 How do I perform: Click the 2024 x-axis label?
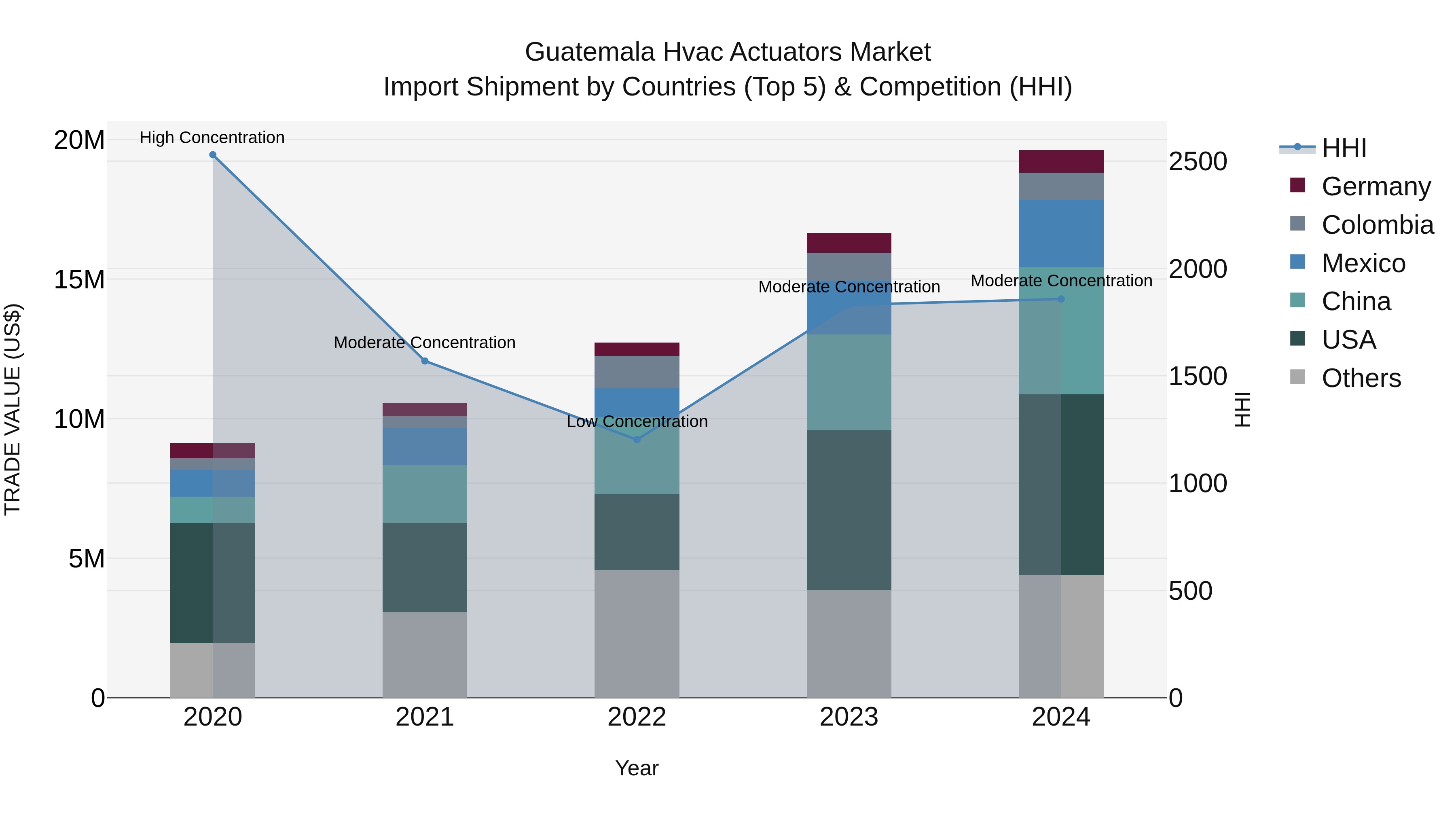[1061, 717]
